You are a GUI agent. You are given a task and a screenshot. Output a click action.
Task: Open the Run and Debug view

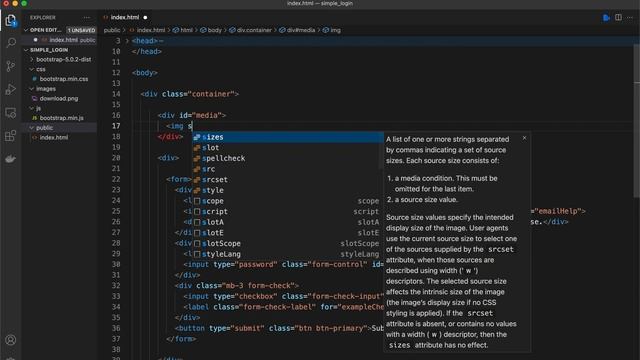11,89
